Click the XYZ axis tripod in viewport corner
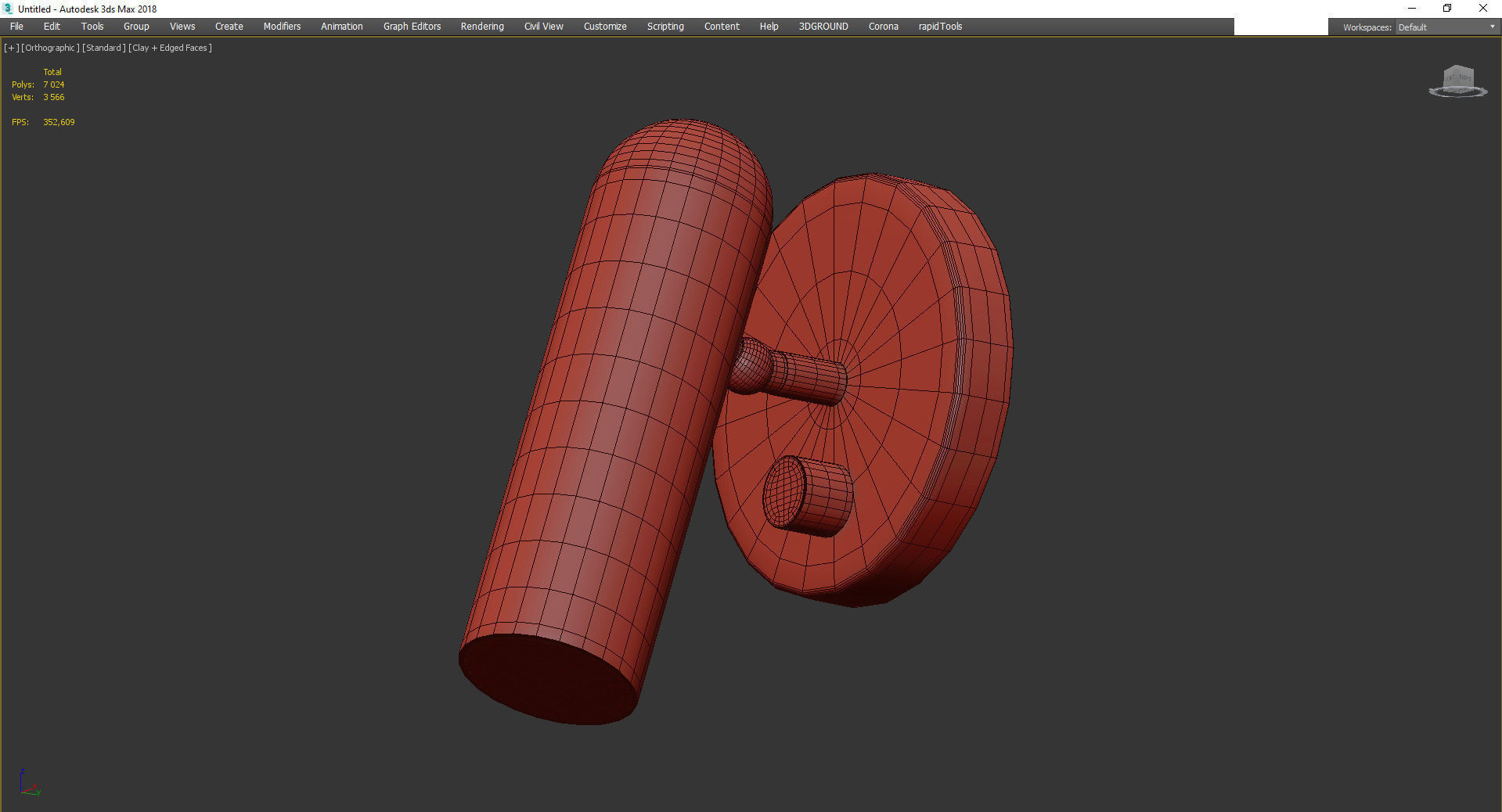1502x812 pixels. coord(29,783)
